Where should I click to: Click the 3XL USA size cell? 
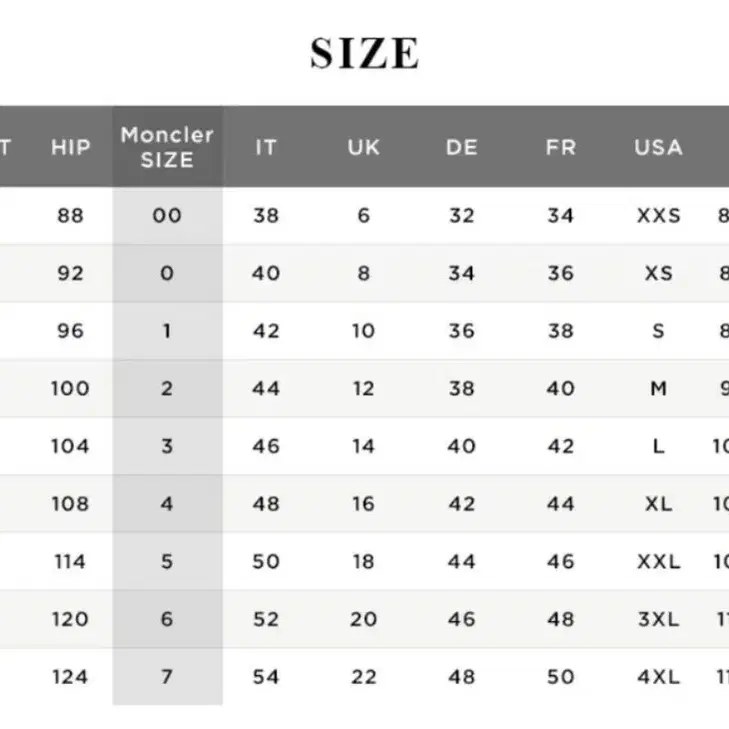coord(658,619)
